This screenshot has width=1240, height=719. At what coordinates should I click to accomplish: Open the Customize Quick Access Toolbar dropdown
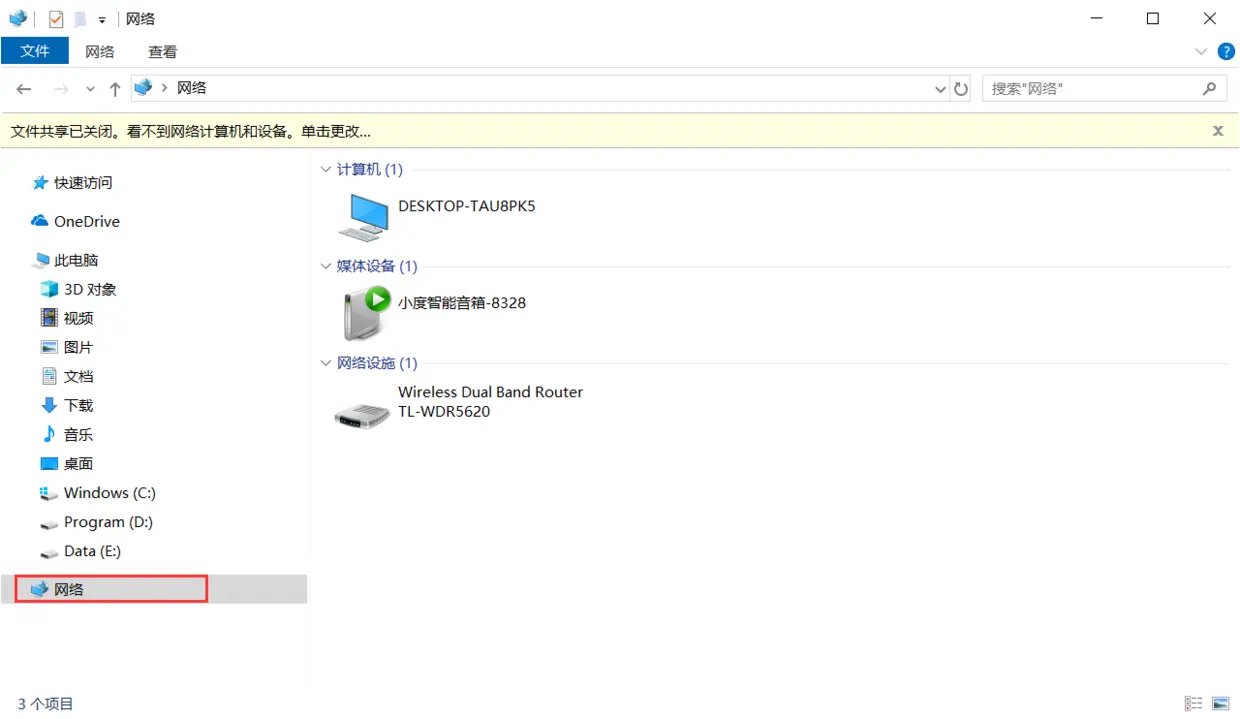(x=102, y=20)
